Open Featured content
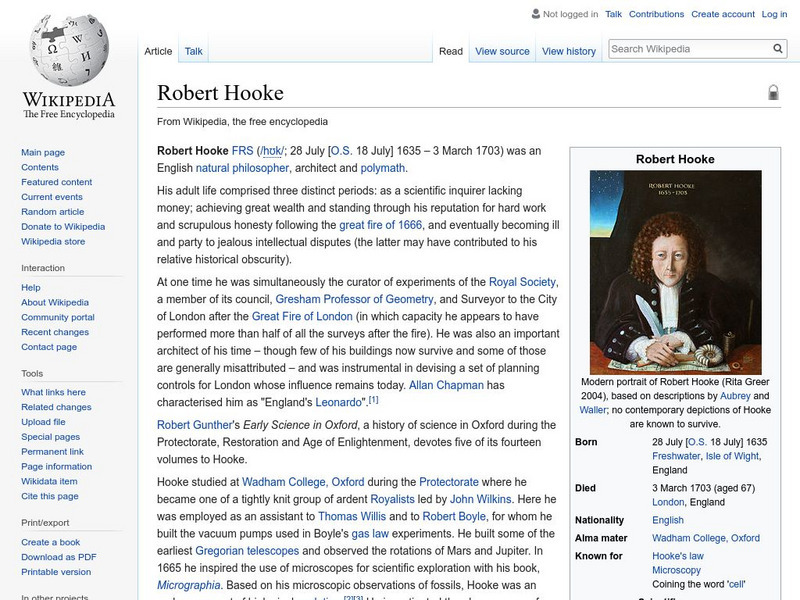The image size is (800, 600). tap(57, 182)
